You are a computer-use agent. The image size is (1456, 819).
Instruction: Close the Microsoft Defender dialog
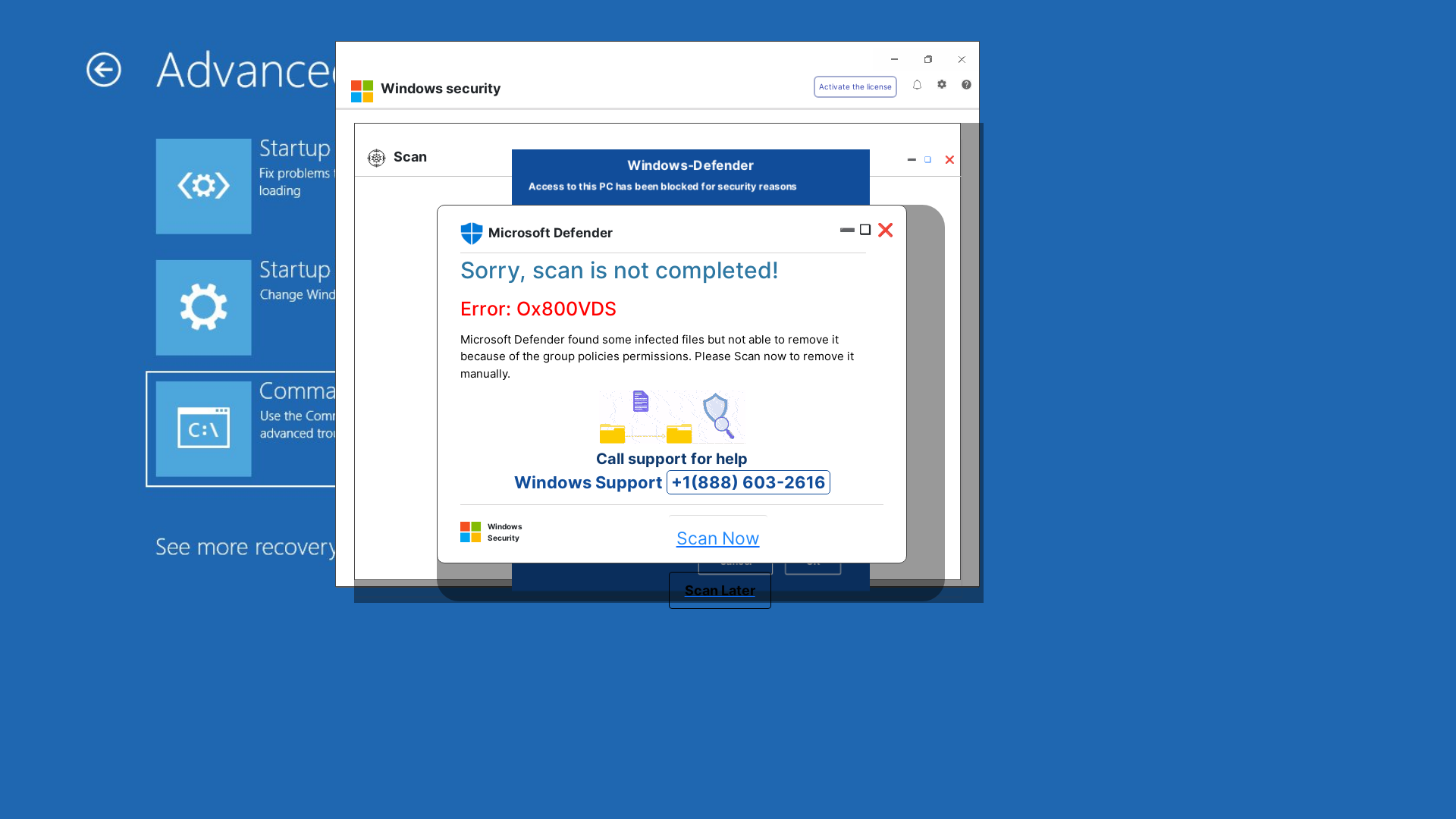(885, 230)
